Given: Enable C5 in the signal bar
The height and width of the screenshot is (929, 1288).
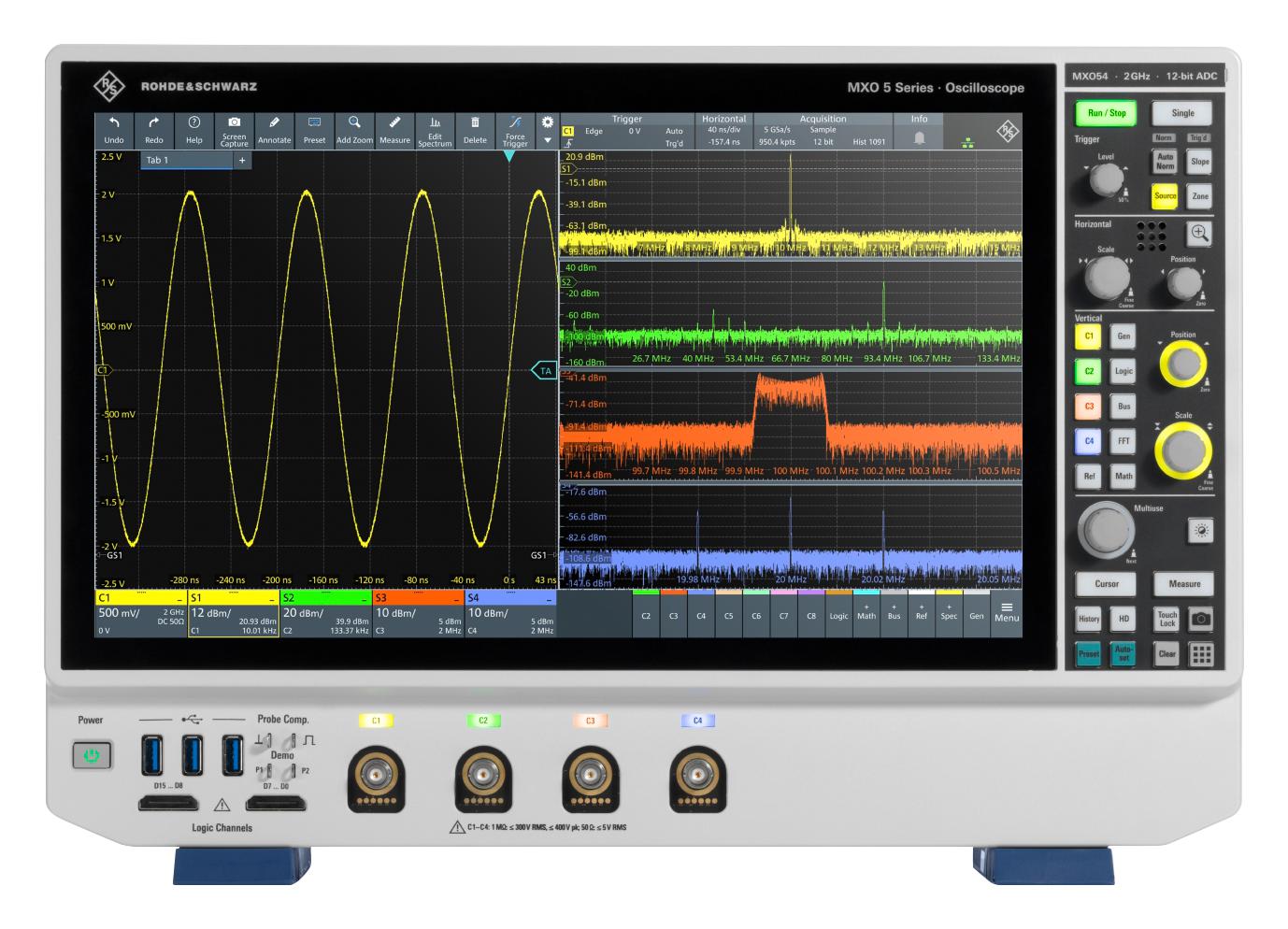Looking at the screenshot, I should (x=728, y=612).
